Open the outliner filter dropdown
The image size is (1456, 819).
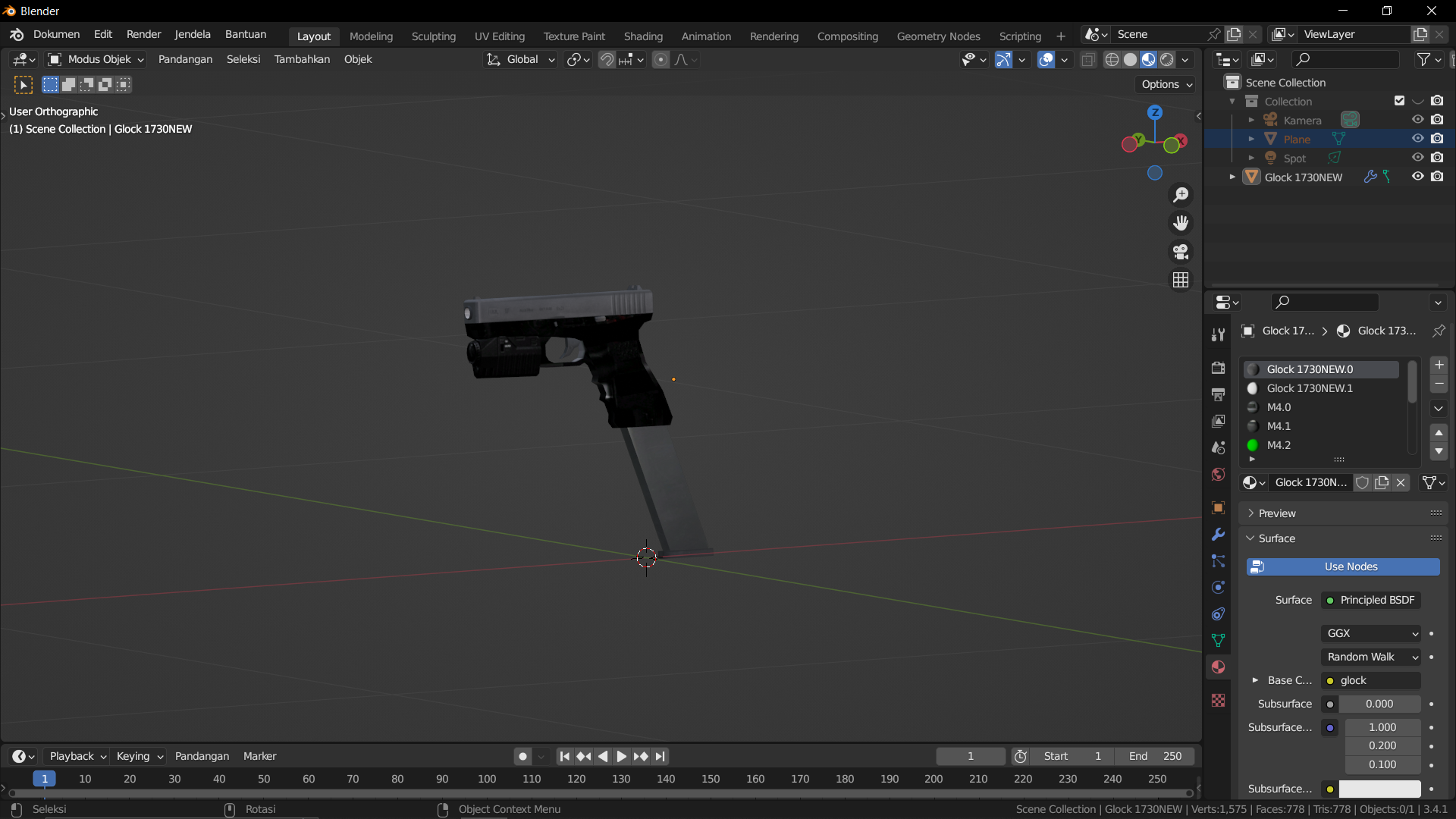1429,59
